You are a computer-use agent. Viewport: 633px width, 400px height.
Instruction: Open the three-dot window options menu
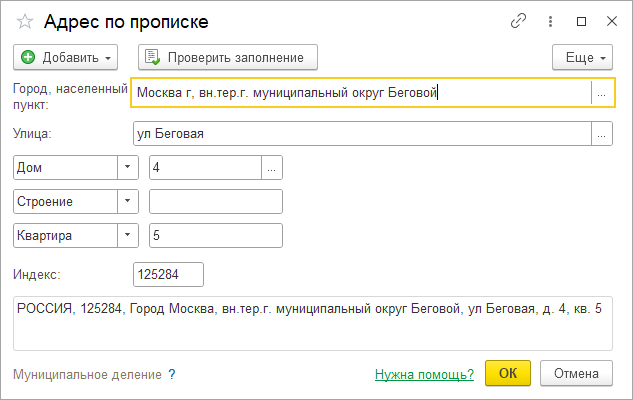coord(550,21)
